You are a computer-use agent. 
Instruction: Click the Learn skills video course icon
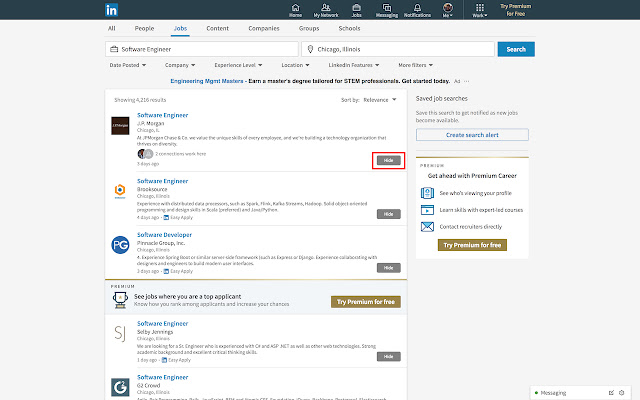click(x=427, y=210)
